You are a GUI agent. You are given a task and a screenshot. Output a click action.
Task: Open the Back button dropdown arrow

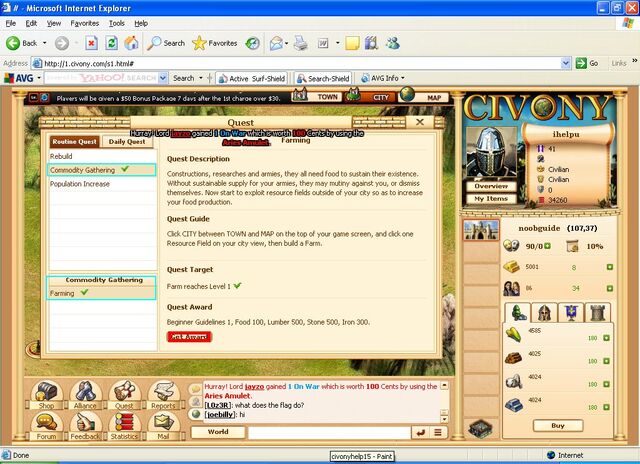(x=44, y=43)
